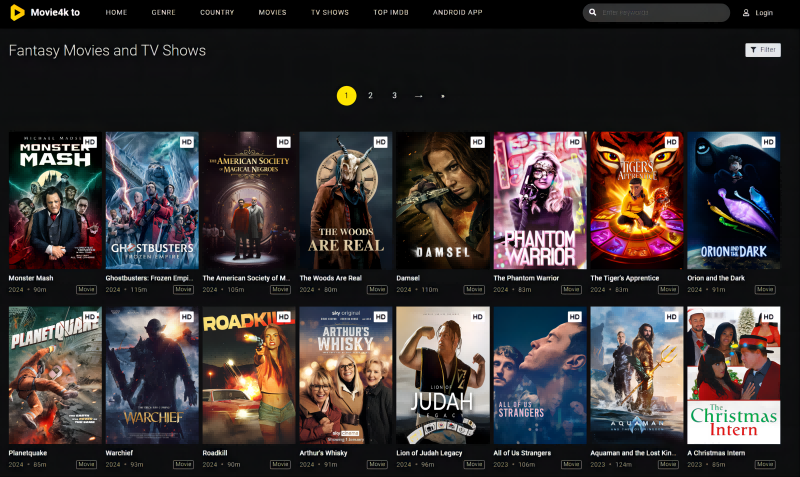Click The Tiger's Apprentice title link
Image resolution: width=800 pixels, height=477 pixels.
pos(624,278)
